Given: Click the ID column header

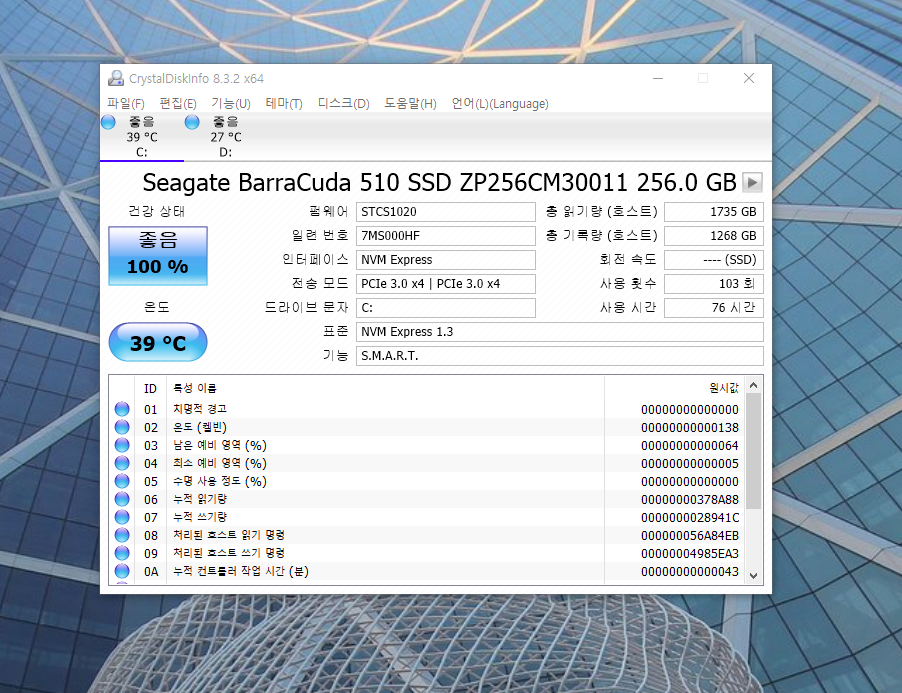Looking at the screenshot, I should [150, 388].
